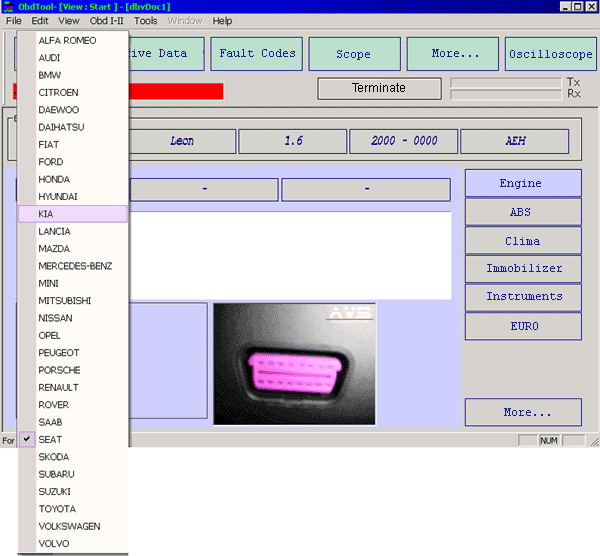Image resolution: width=600 pixels, height=556 pixels.
Task: Choose HYUNDAI from the menu
Action: coord(73,197)
